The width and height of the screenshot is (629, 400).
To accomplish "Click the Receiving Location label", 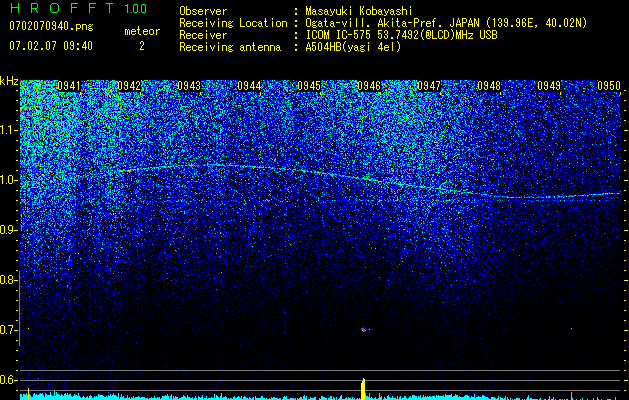I will pyautogui.click(x=233, y=23).
